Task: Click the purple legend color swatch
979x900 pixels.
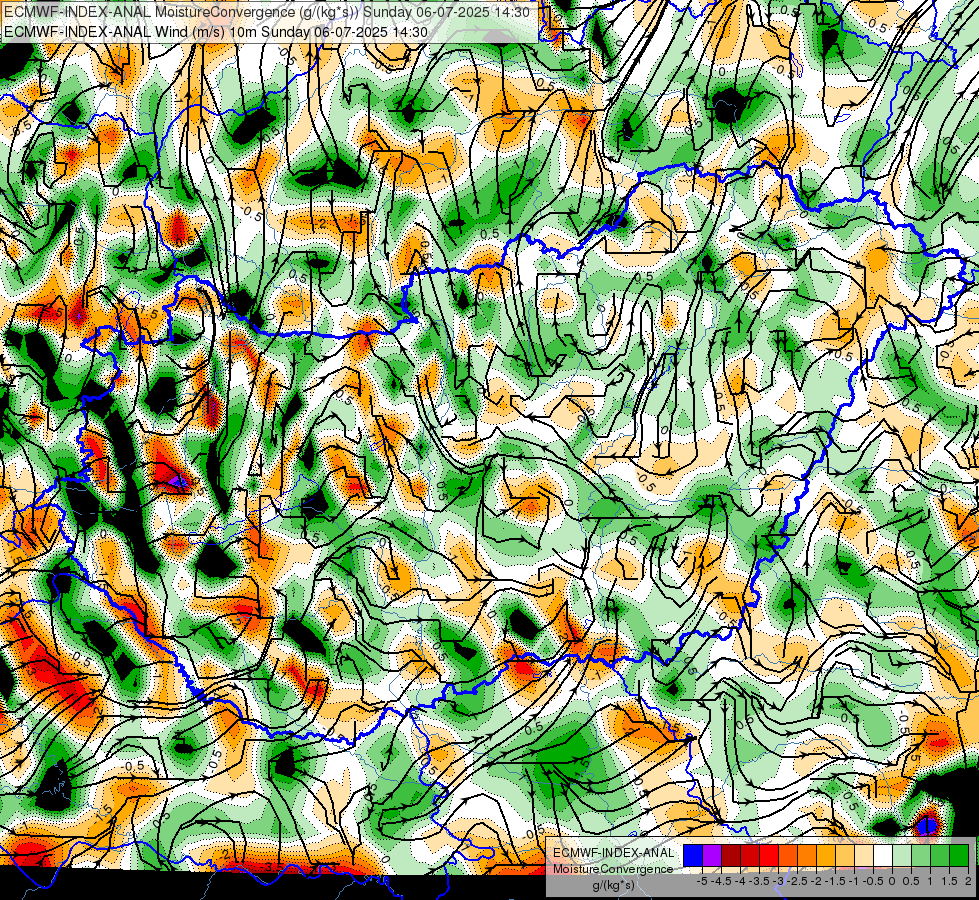Action: pyautogui.click(x=712, y=855)
